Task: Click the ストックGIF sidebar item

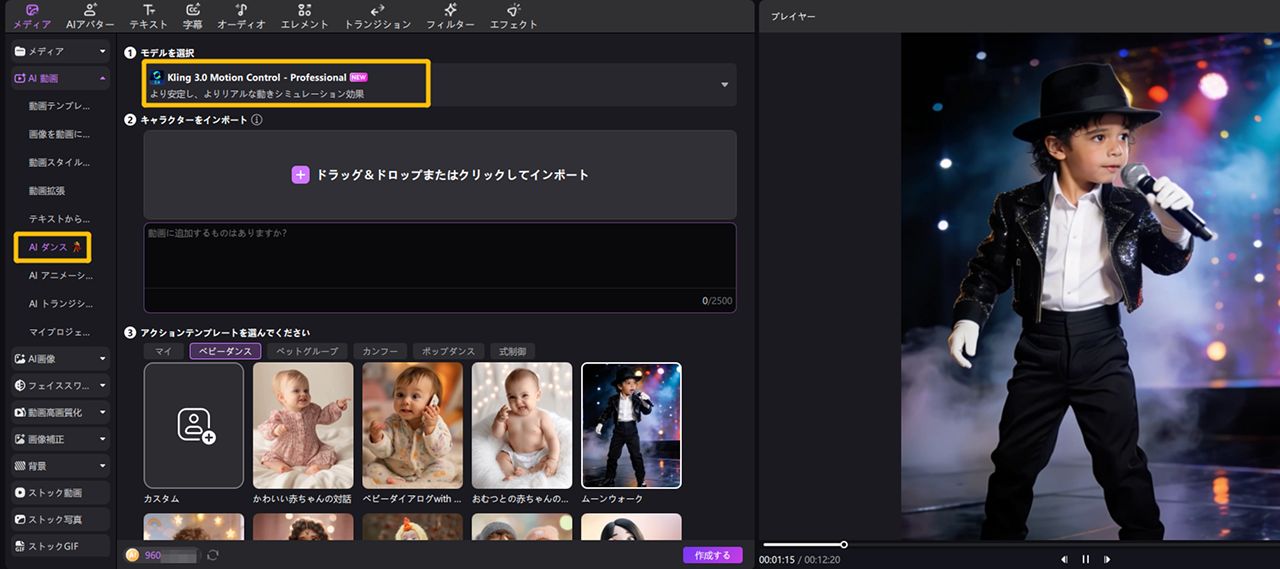Action: [x=61, y=547]
